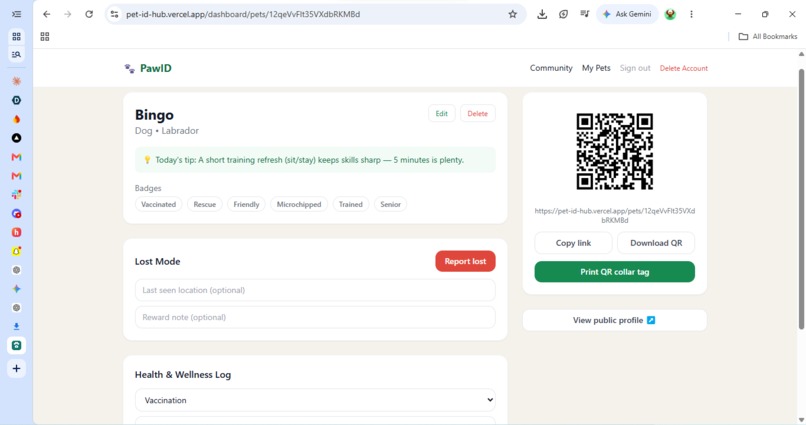Click the Bingo QR code image
Screen dimensions: 806x425
pos(615,152)
